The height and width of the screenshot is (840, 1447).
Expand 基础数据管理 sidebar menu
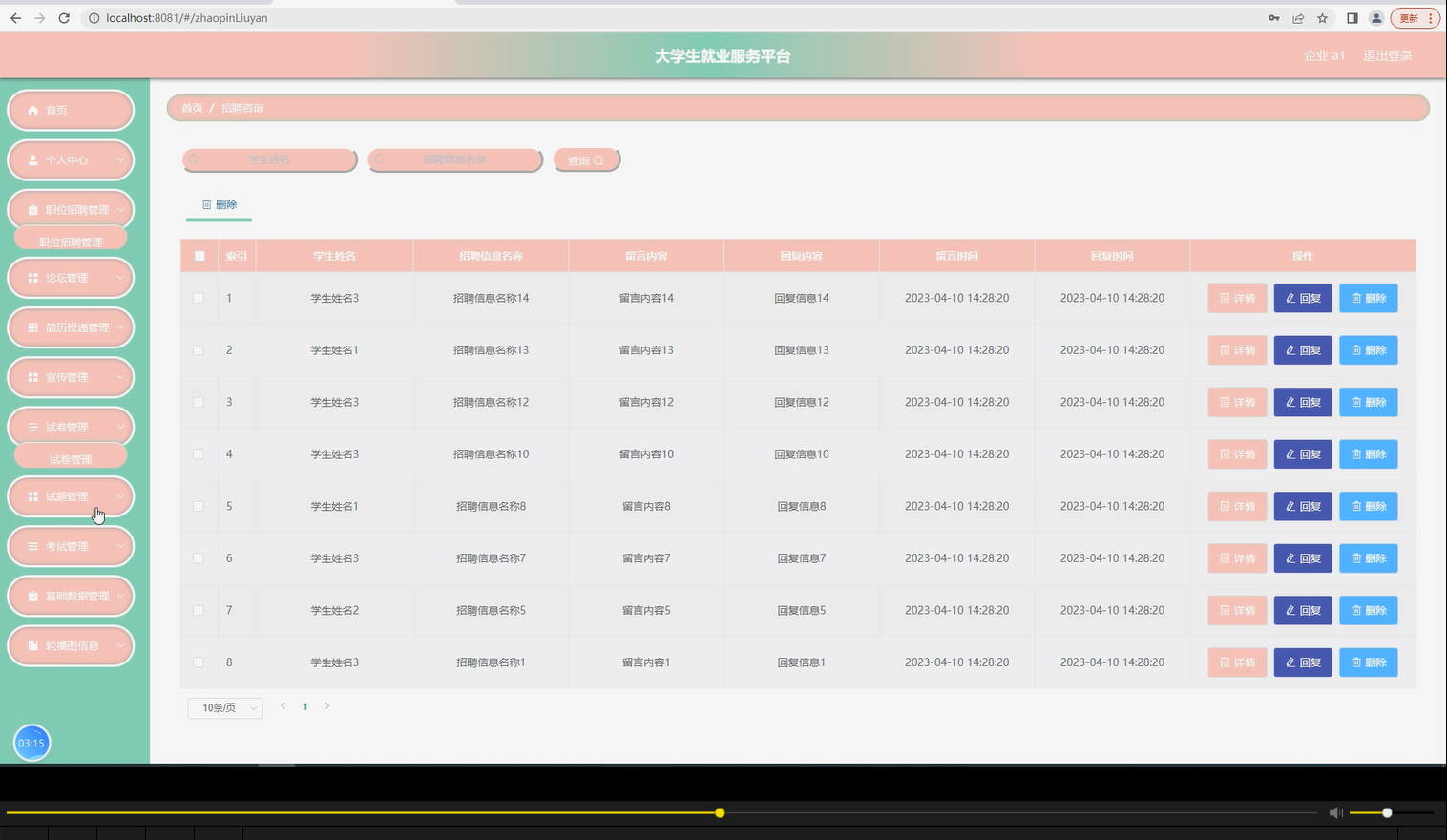pos(71,596)
